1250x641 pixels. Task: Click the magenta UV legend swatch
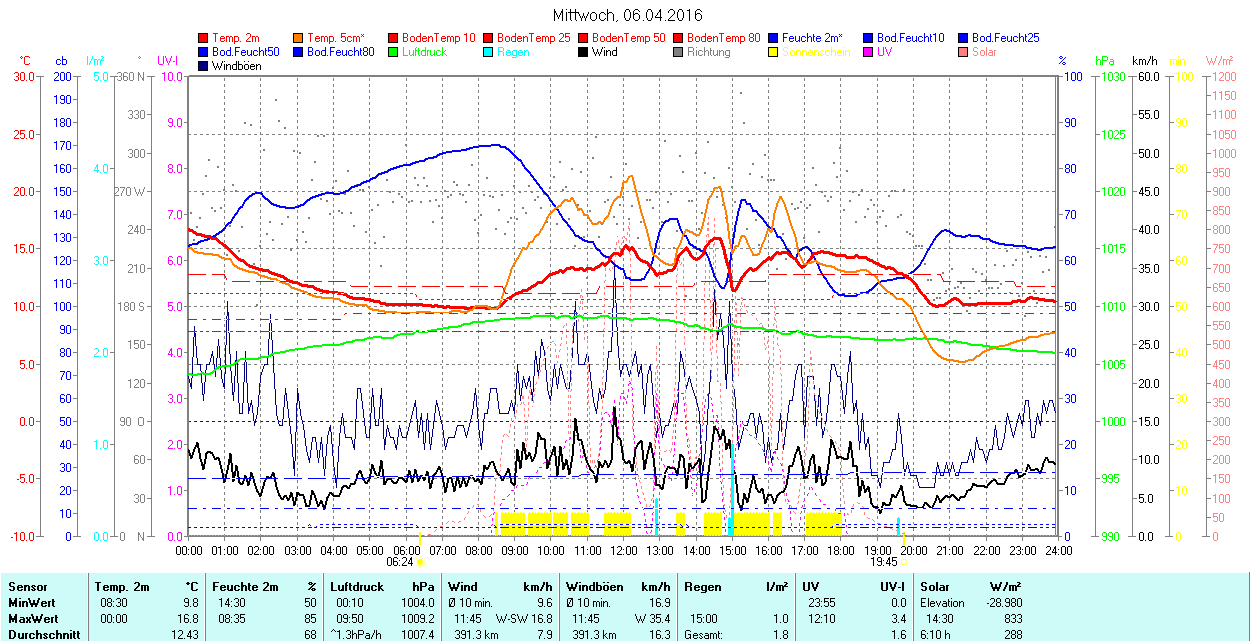click(867, 52)
